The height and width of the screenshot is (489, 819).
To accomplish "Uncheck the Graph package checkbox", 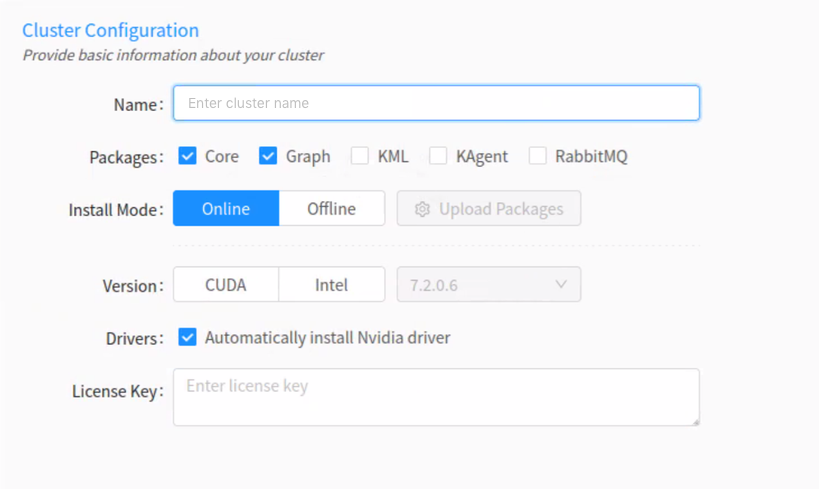I will click(x=268, y=156).
